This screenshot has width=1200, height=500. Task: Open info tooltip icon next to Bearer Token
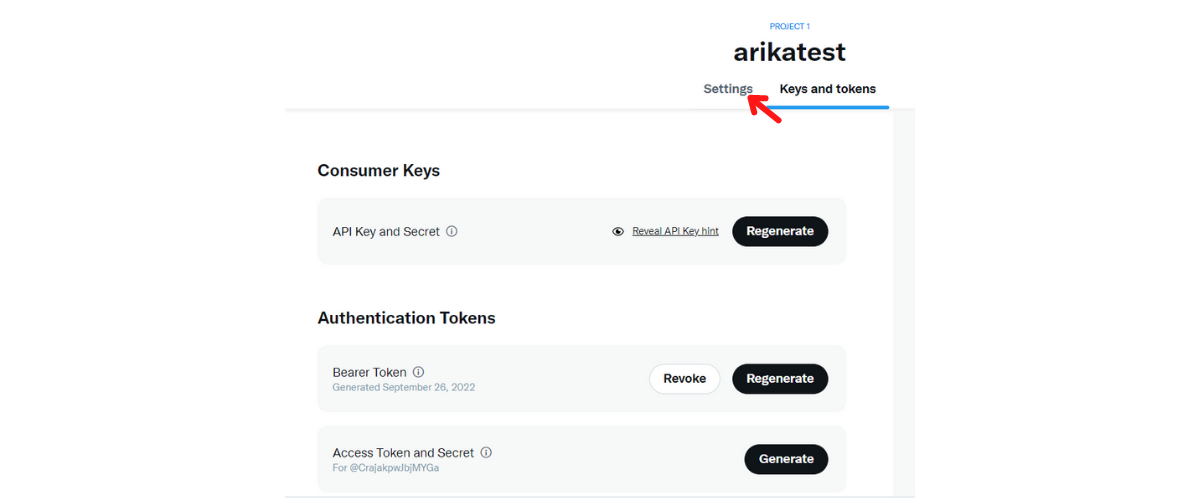pos(418,372)
